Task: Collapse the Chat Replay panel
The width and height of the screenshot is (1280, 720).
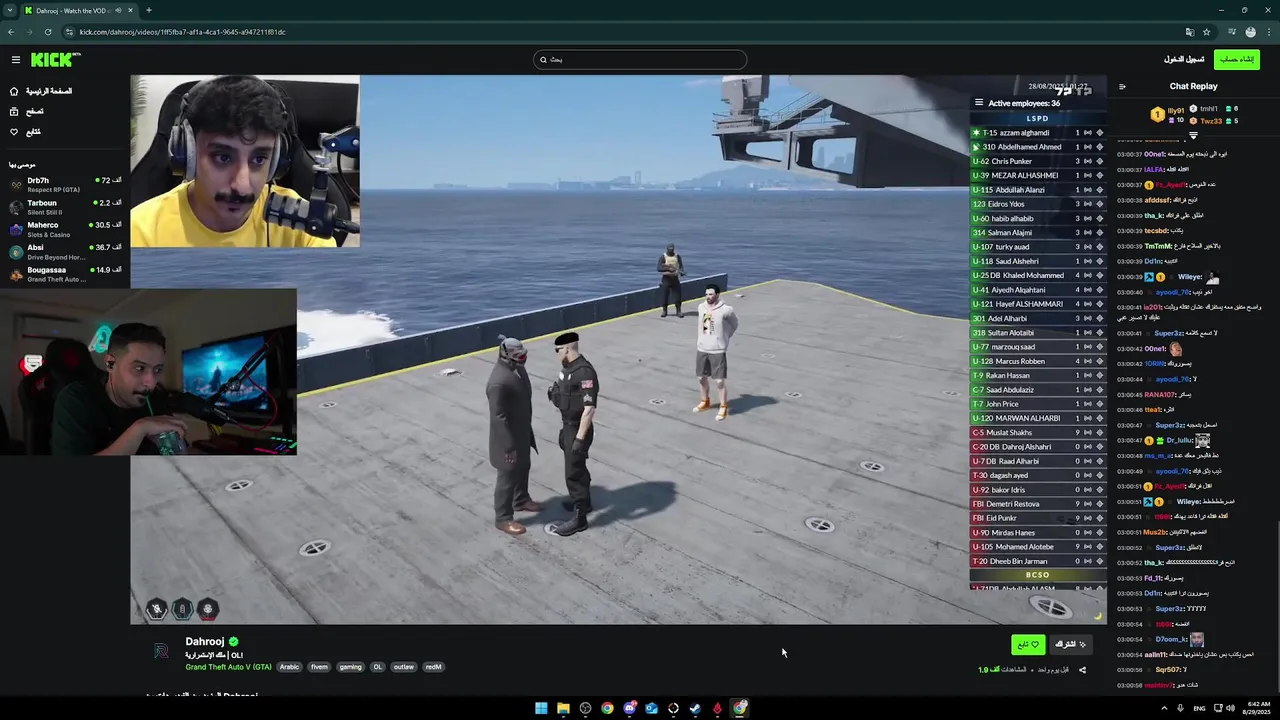Action: pyautogui.click(x=1122, y=87)
